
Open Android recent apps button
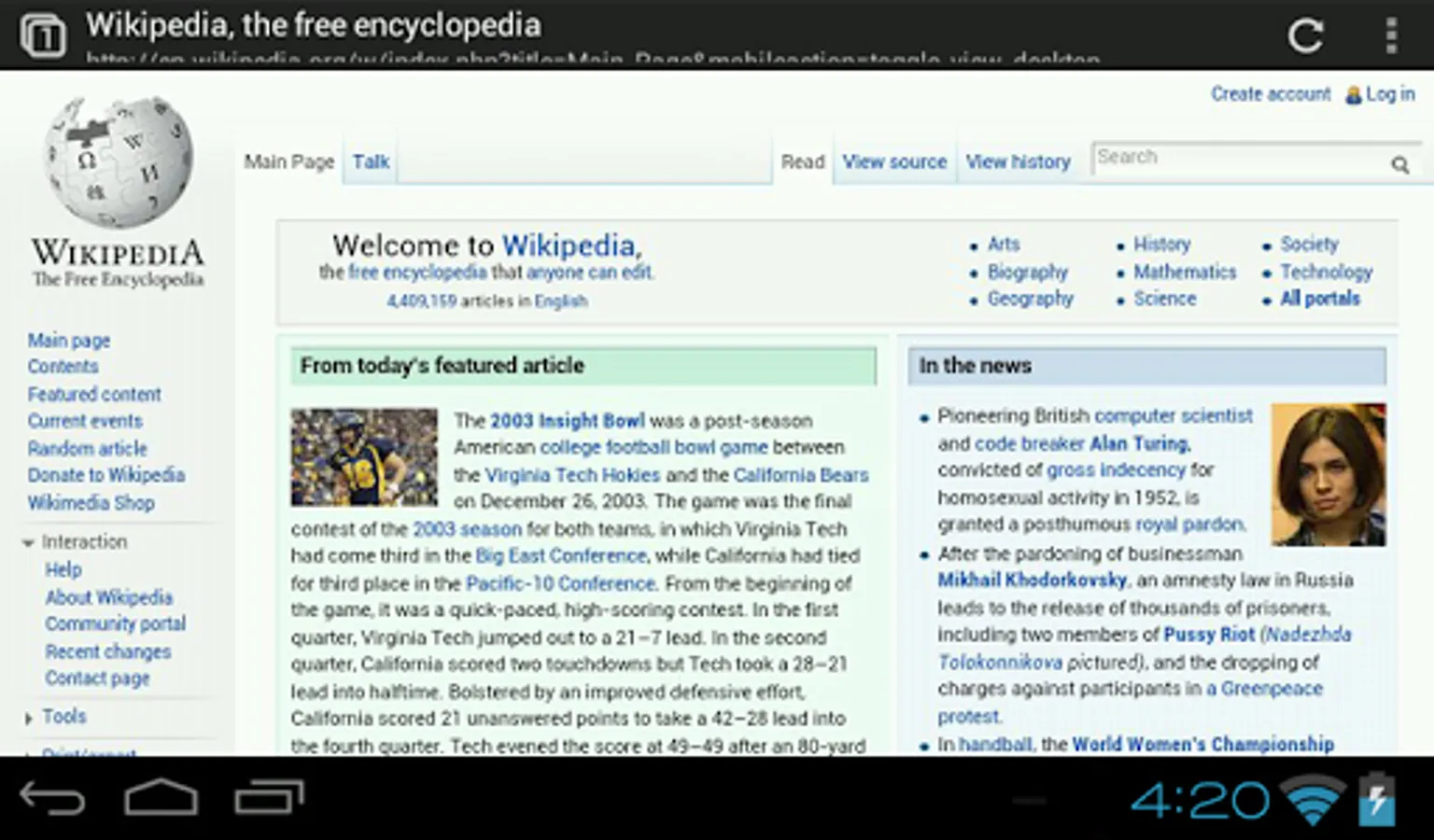coord(269,798)
